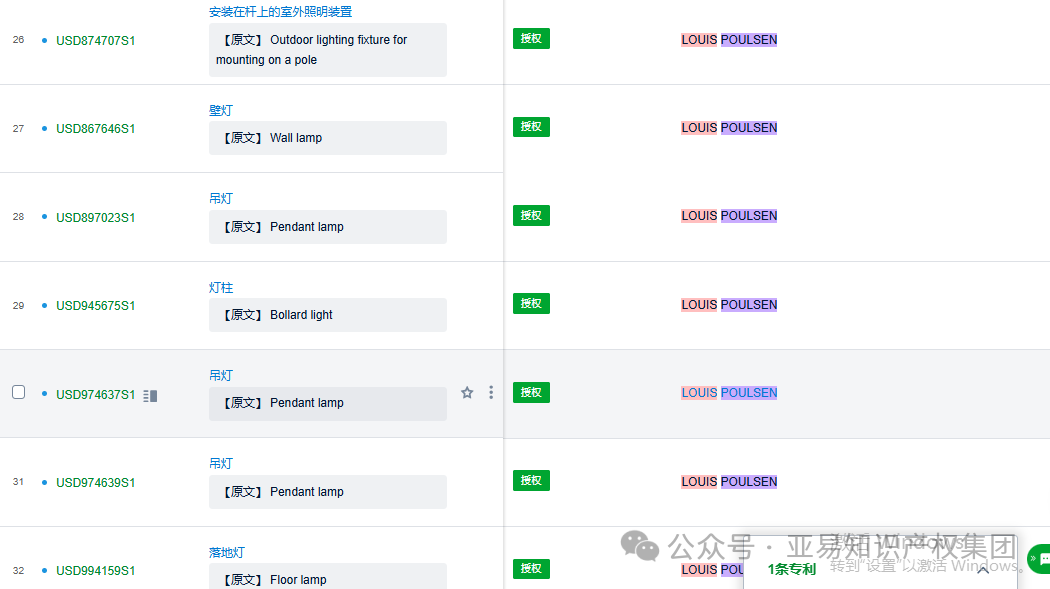Open the 灯柱 Bollard light title
1050x589 pixels.
221,288
